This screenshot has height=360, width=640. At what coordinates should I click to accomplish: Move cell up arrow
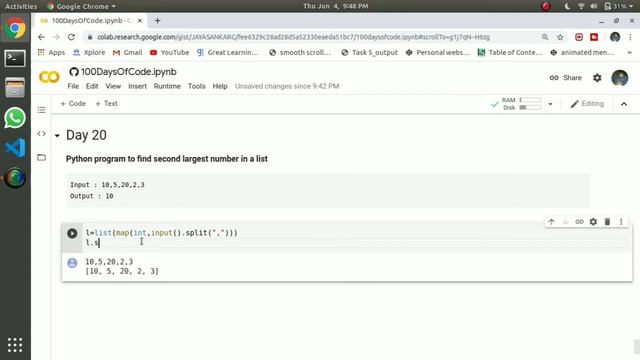click(x=551, y=222)
